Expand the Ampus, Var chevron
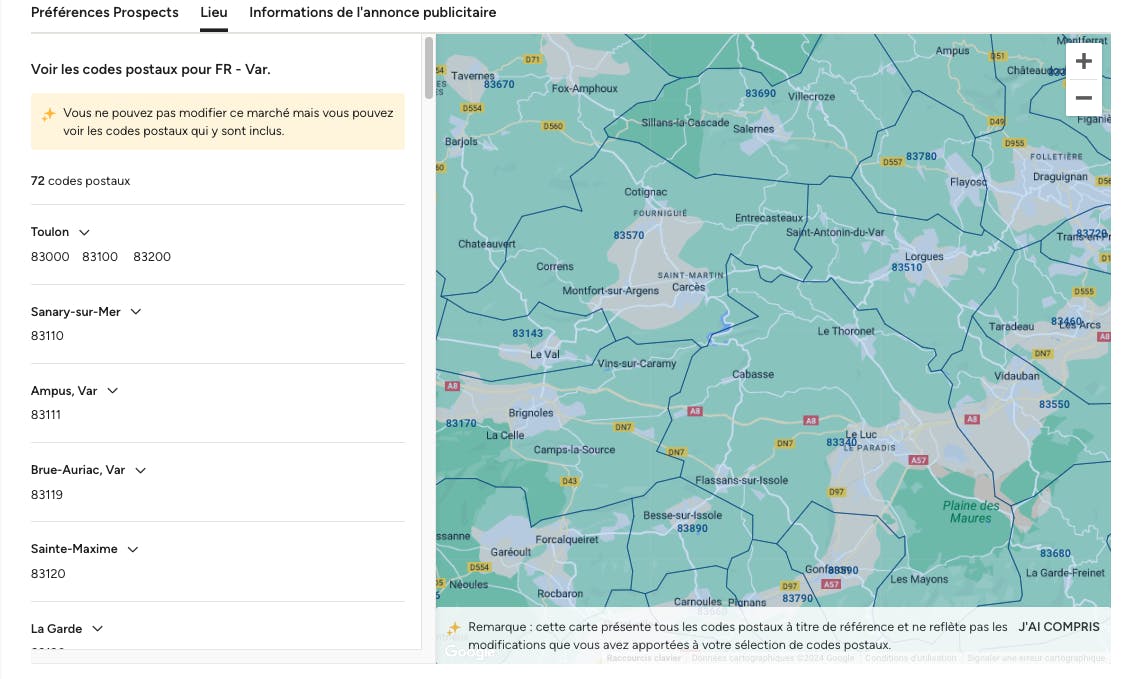 (113, 391)
